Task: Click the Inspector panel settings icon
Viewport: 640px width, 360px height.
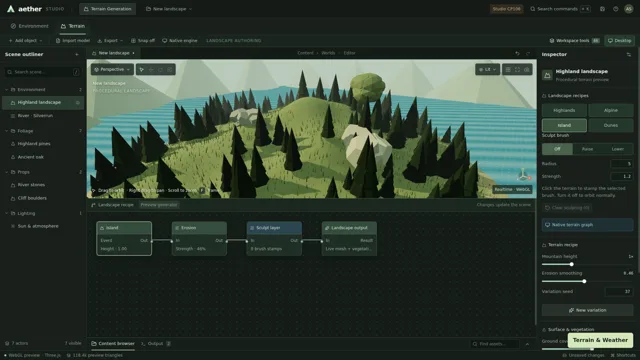Action: [629, 54]
